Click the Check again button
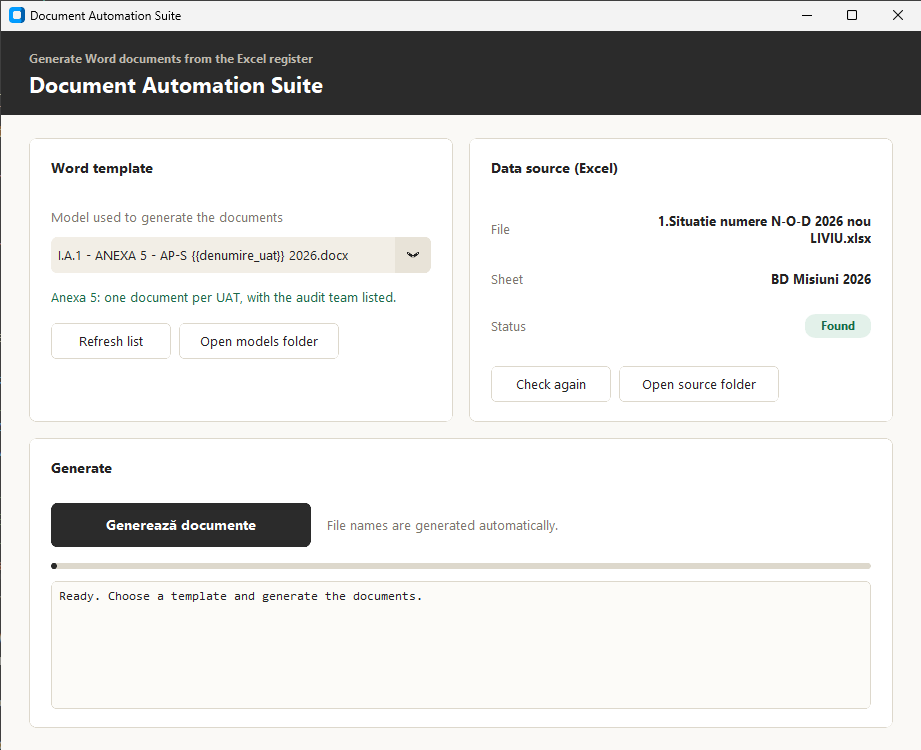 pos(551,384)
